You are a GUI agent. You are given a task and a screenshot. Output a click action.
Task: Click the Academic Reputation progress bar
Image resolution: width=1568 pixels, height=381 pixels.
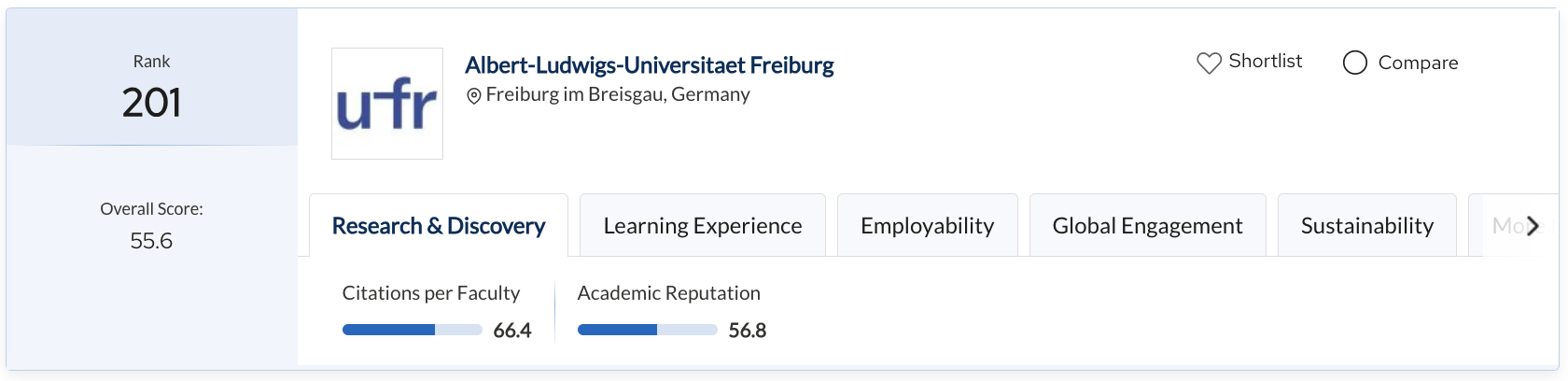[x=648, y=330]
